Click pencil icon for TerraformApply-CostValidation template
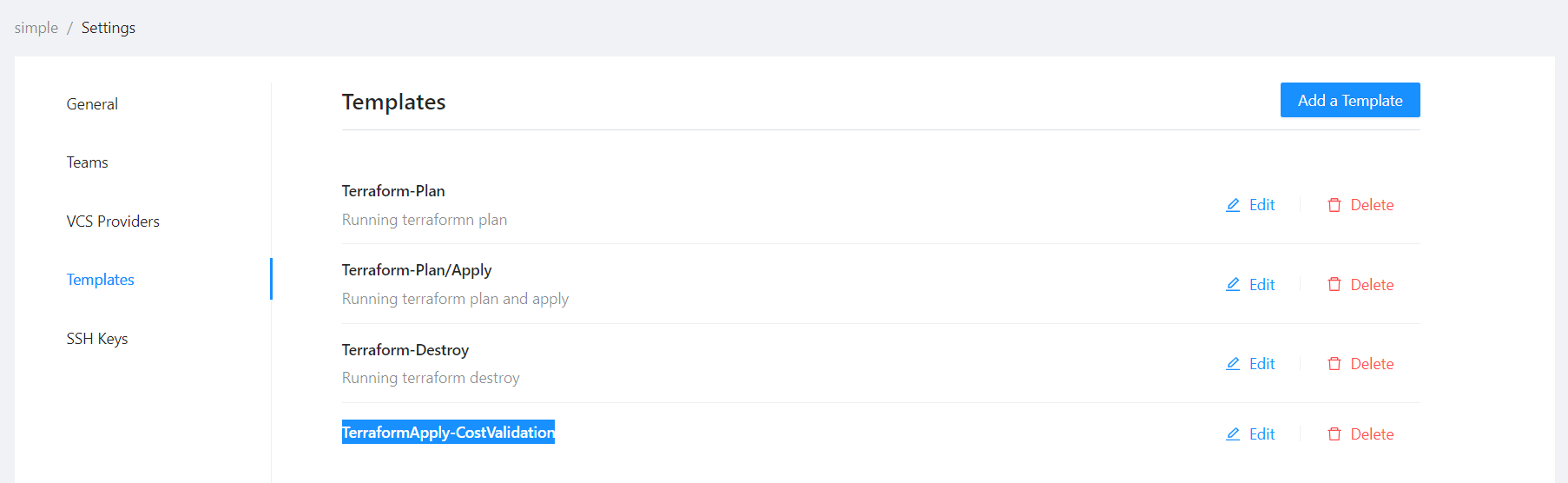The height and width of the screenshot is (483, 1568). [x=1233, y=434]
